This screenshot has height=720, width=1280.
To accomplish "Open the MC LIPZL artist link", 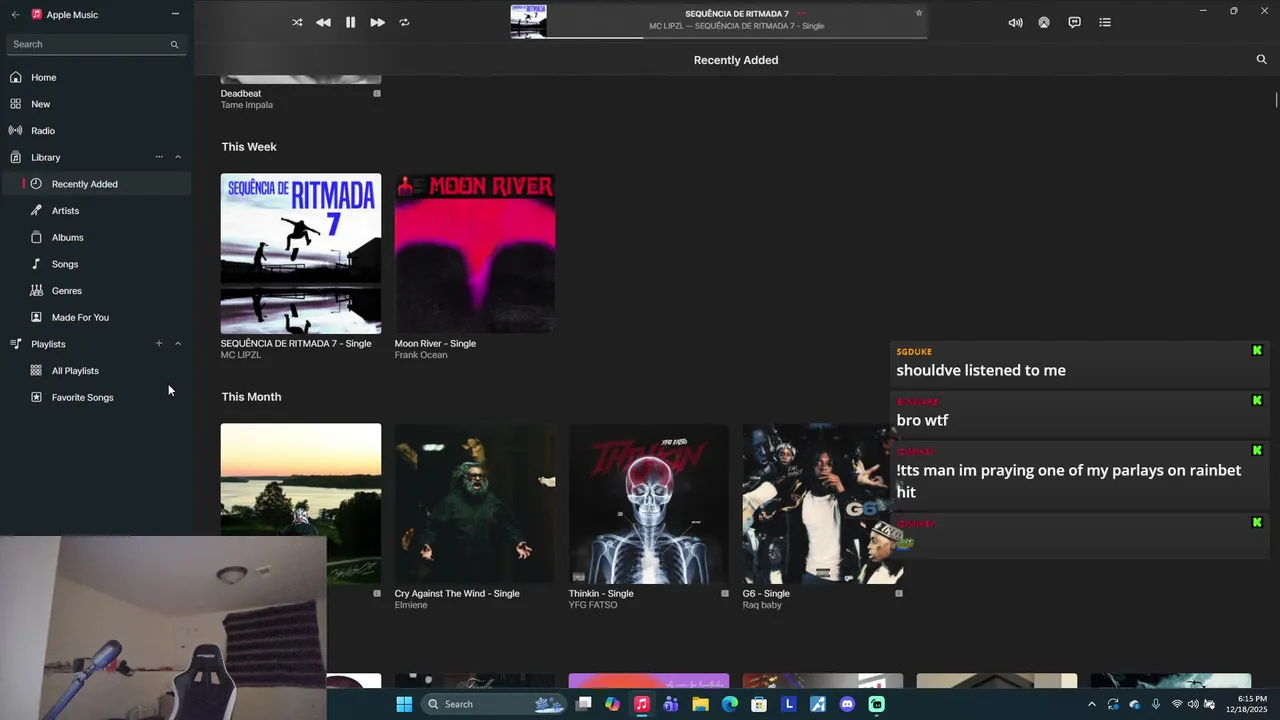I will (x=241, y=355).
